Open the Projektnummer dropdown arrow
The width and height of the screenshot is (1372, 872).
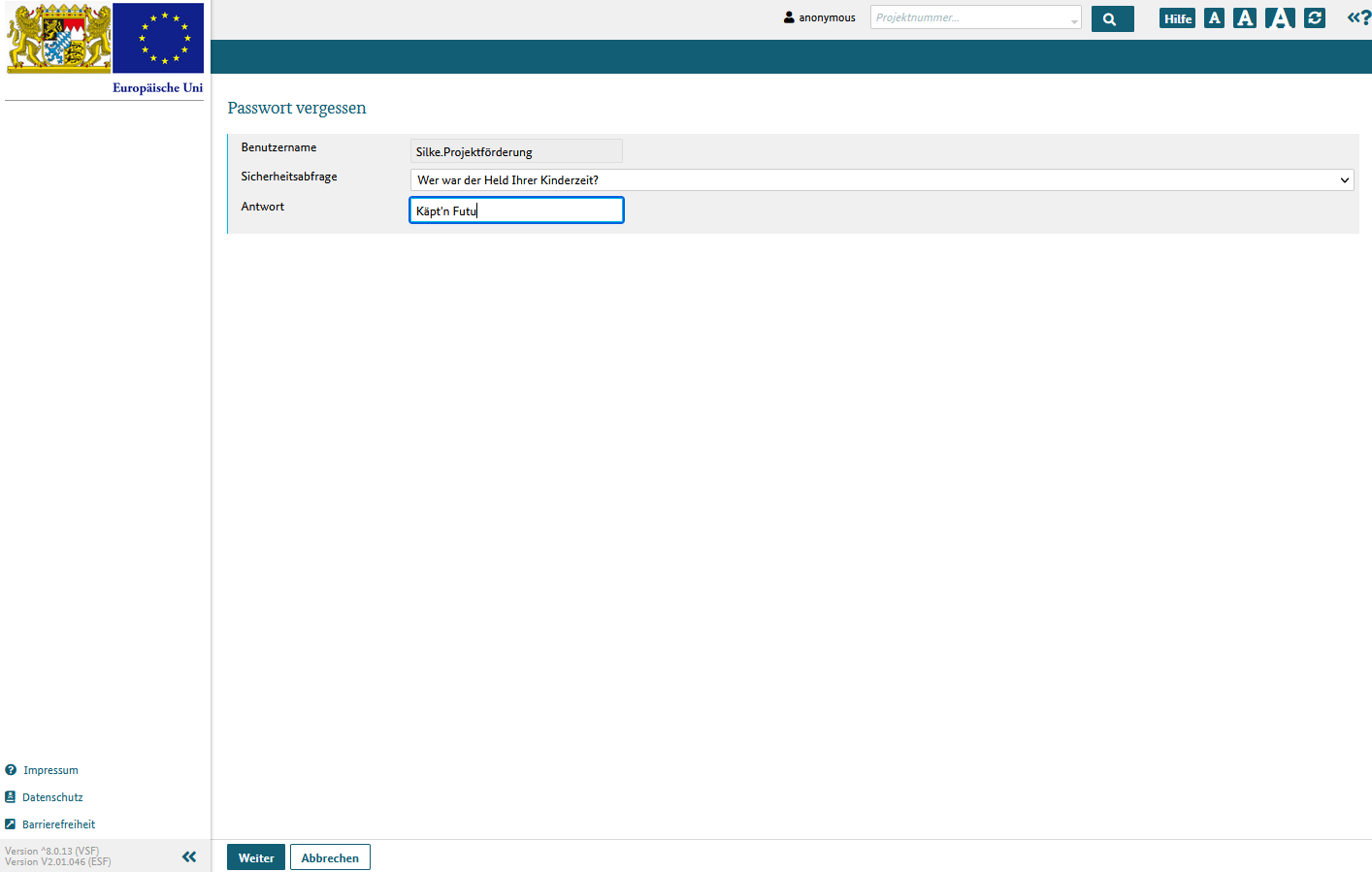(x=1074, y=19)
